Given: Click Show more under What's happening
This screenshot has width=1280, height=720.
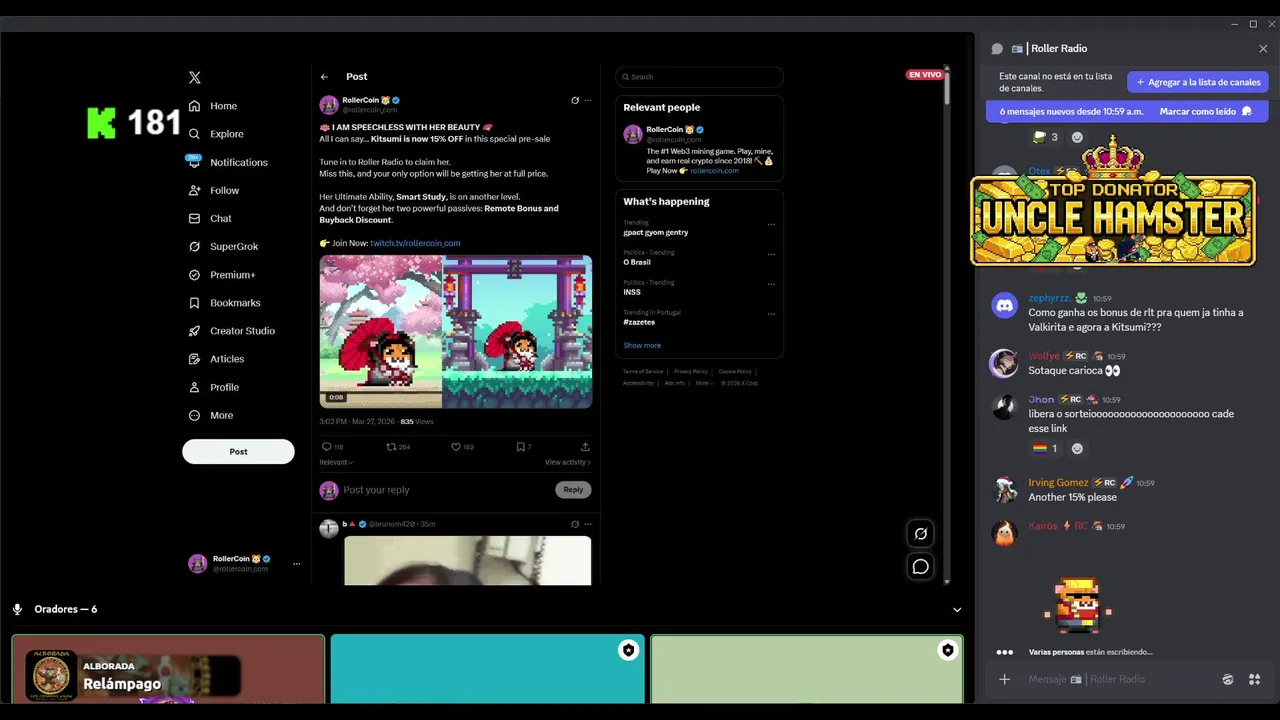Looking at the screenshot, I should pos(642,345).
